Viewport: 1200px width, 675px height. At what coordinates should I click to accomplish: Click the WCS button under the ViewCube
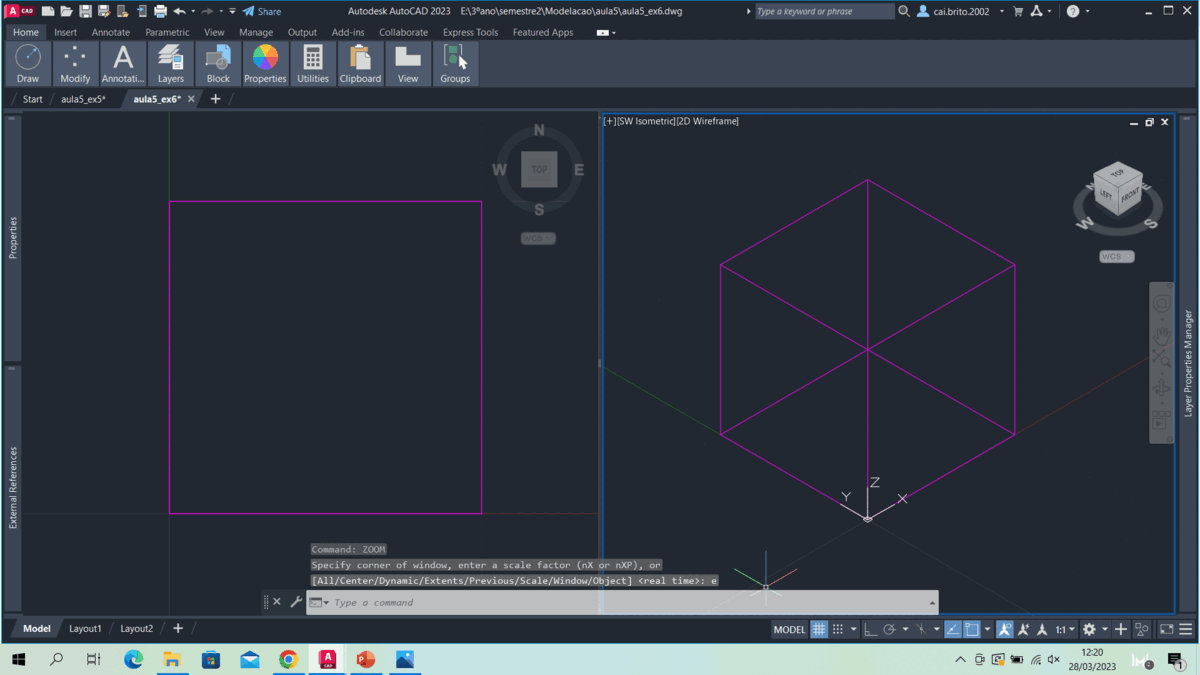(1117, 257)
